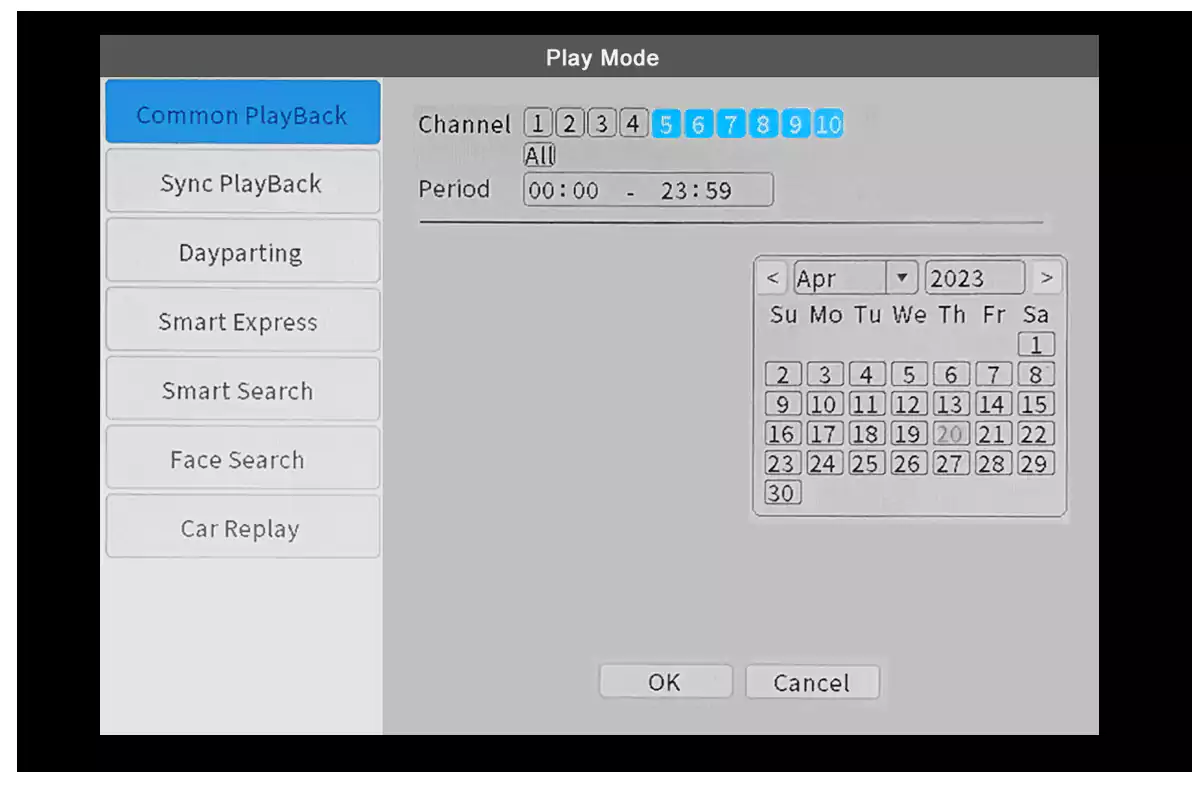
Task: Pick day 26 in the calendar
Action: pyautogui.click(x=909, y=463)
